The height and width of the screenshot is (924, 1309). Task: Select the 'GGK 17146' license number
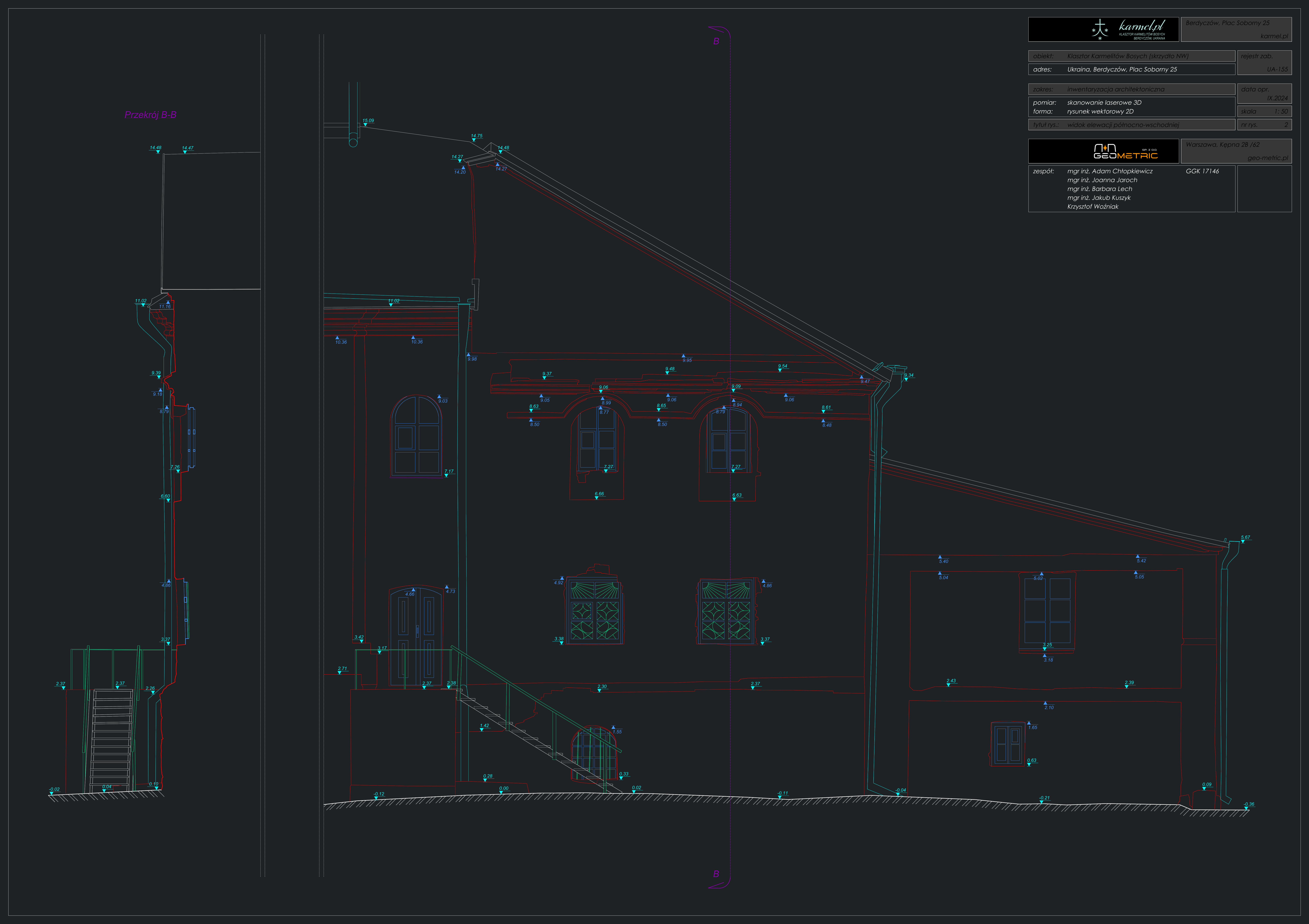pyautogui.click(x=1202, y=171)
